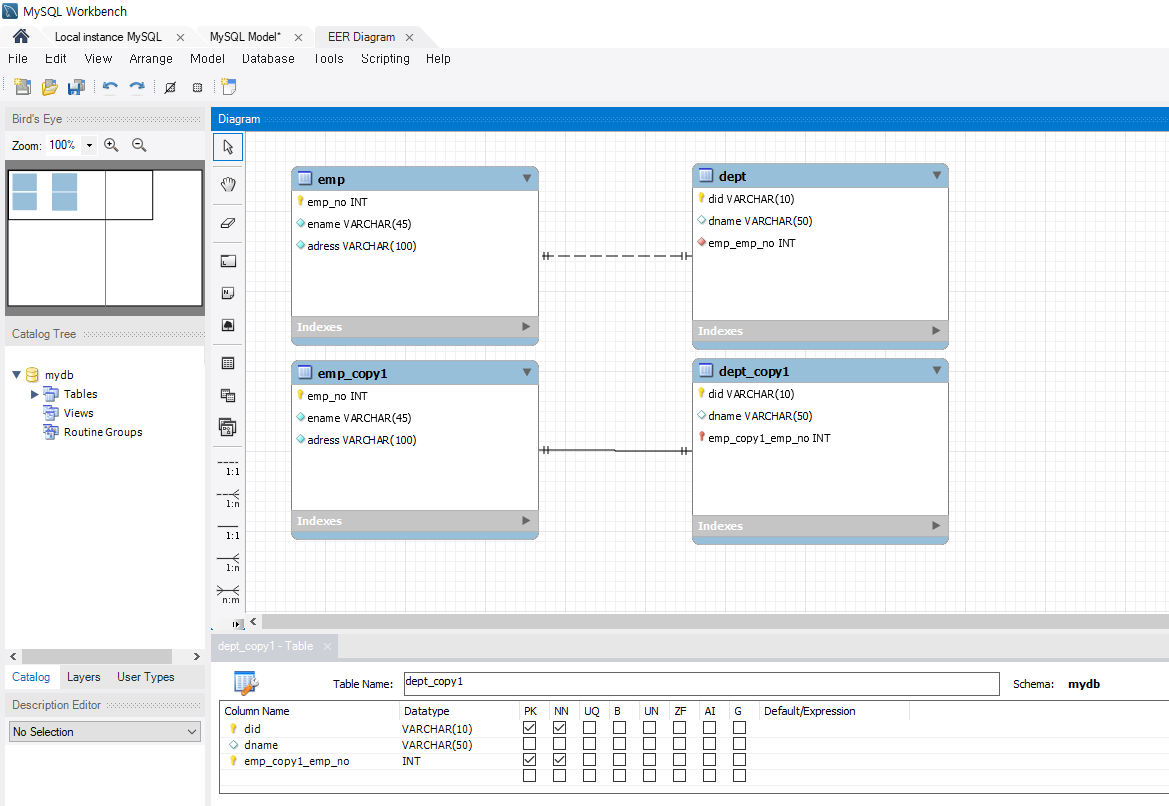The height and width of the screenshot is (806, 1169).
Task: Select the non-identifying 1:n relationship tool
Action: [228, 499]
